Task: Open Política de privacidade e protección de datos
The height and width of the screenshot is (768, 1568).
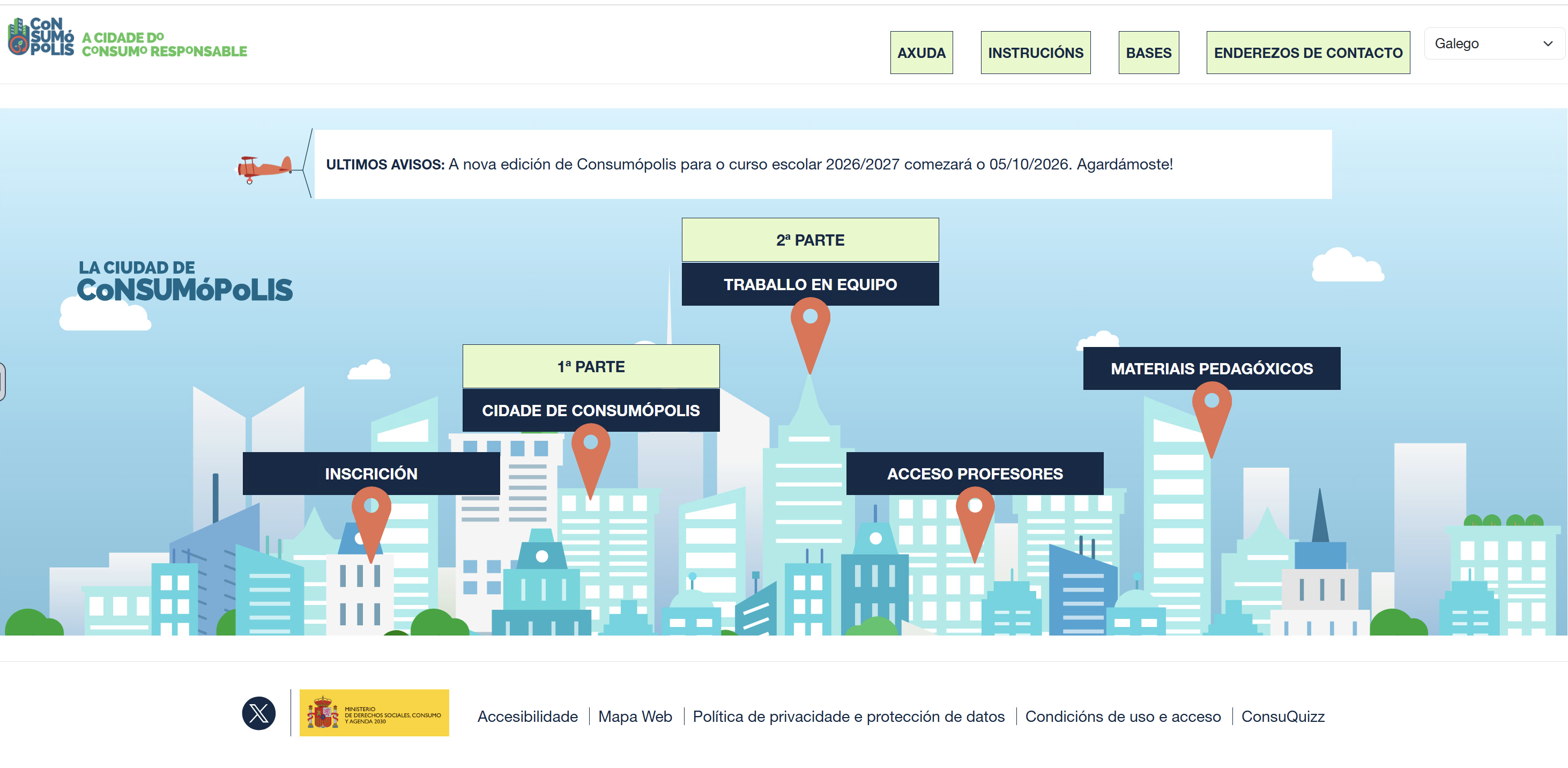Action: click(x=848, y=716)
